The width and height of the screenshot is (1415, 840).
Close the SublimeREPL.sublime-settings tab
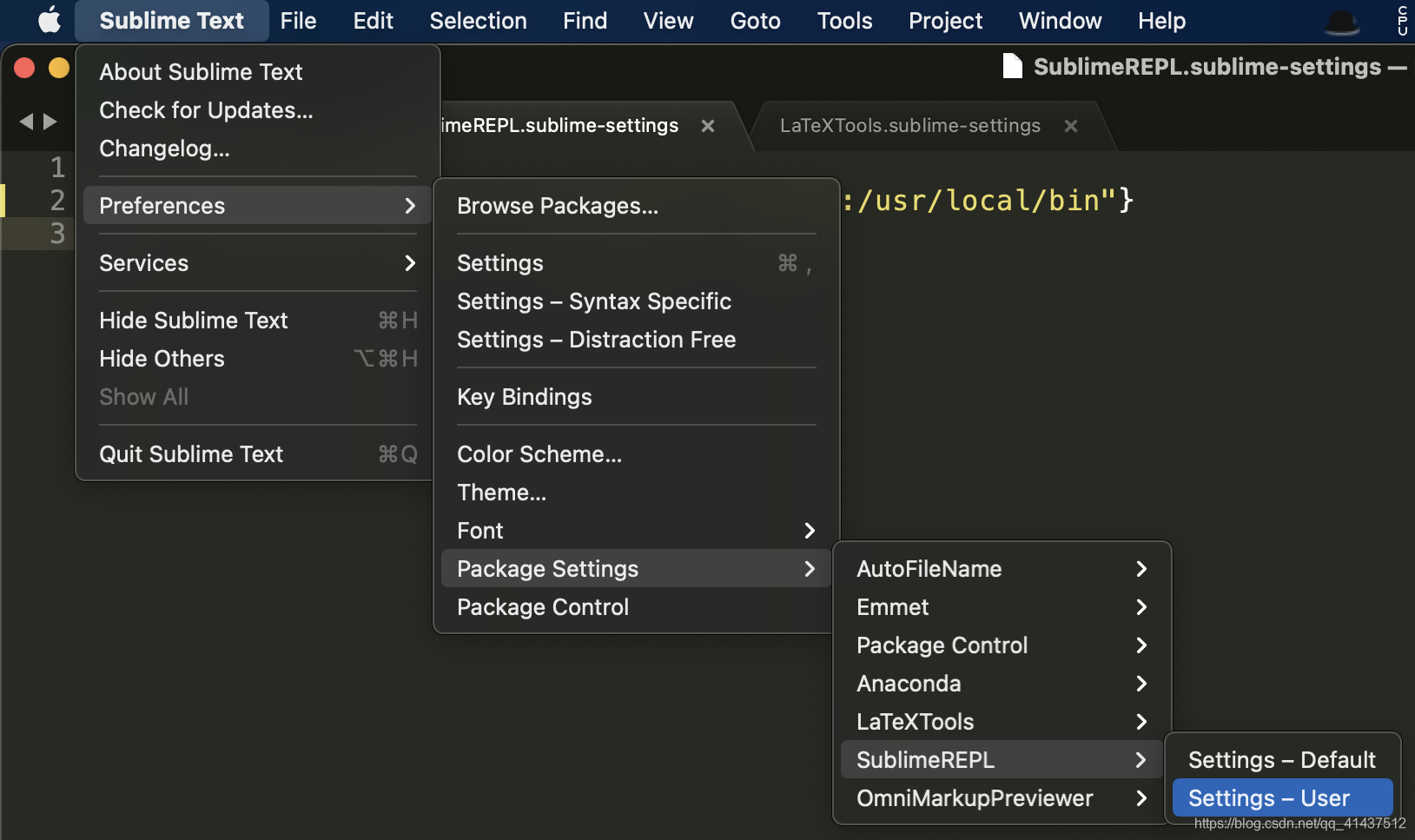[708, 126]
